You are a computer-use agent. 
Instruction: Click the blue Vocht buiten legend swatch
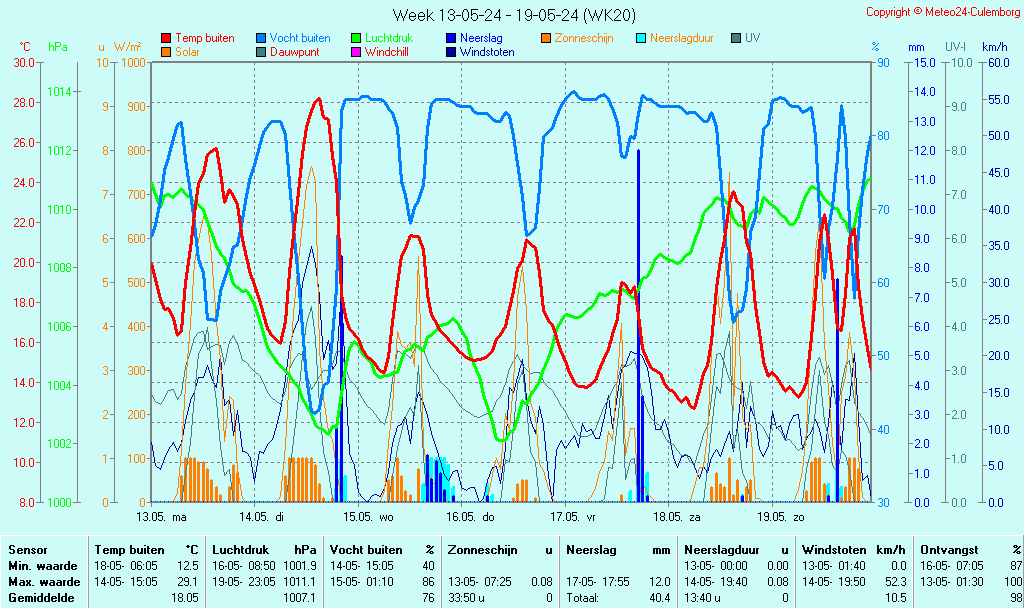[261, 38]
